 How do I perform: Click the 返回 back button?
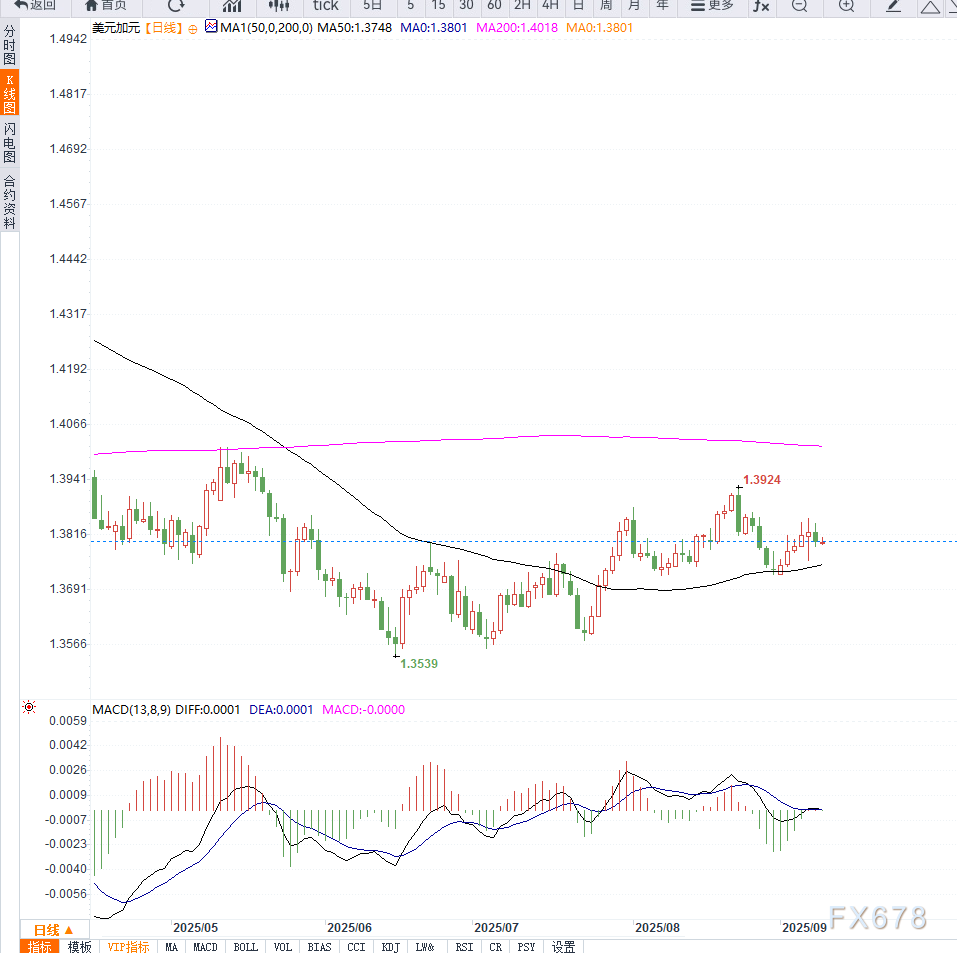(x=35, y=6)
